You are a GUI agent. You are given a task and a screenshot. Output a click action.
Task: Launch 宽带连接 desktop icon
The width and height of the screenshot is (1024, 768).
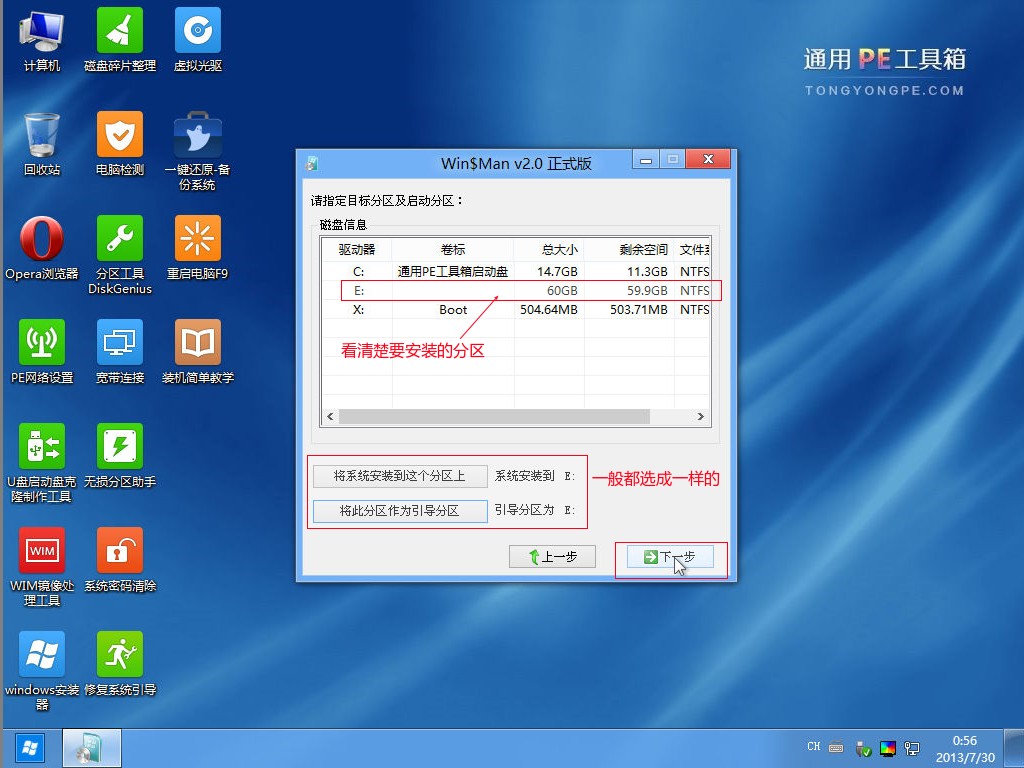(x=120, y=351)
